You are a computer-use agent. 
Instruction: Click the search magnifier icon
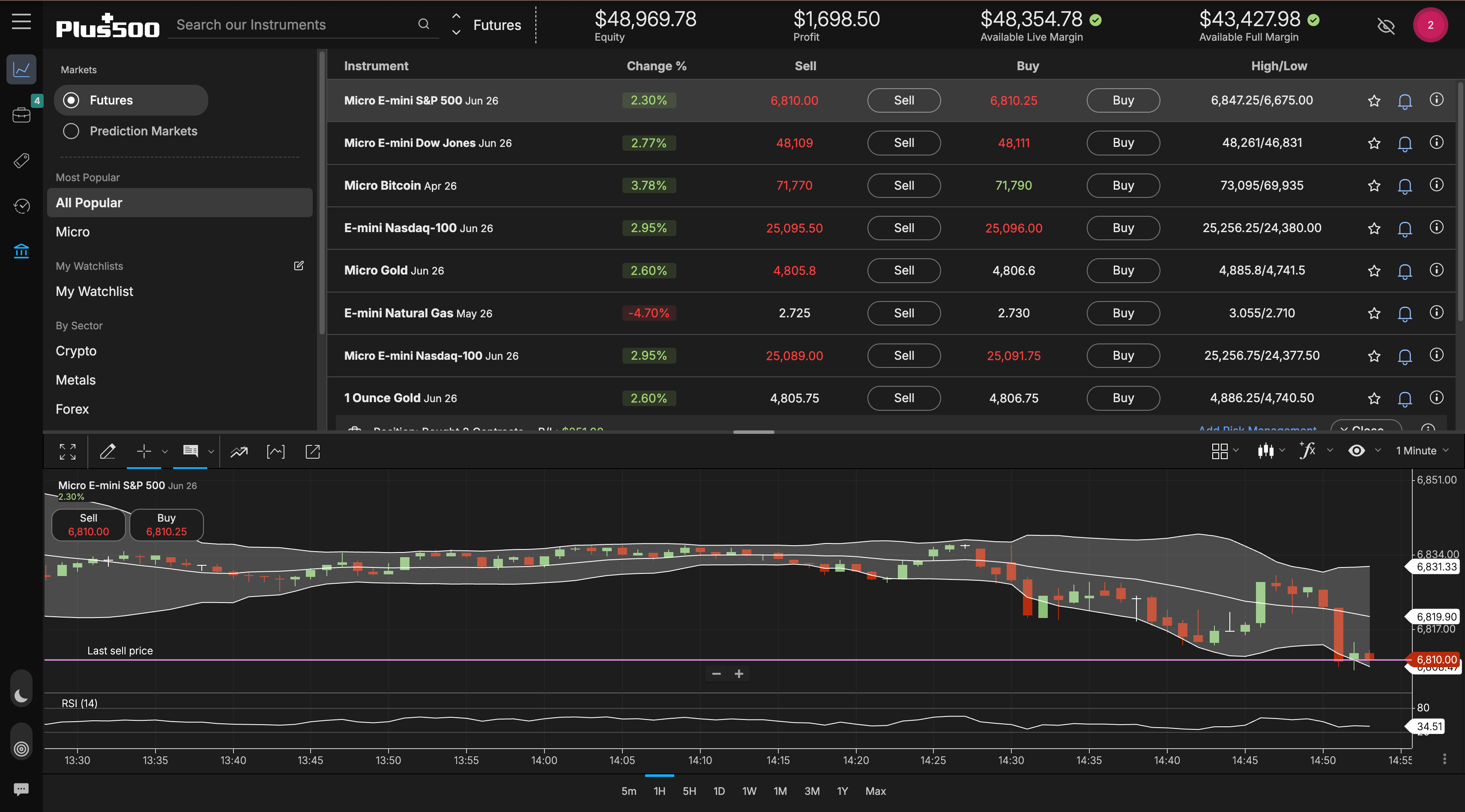[x=423, y=24]
